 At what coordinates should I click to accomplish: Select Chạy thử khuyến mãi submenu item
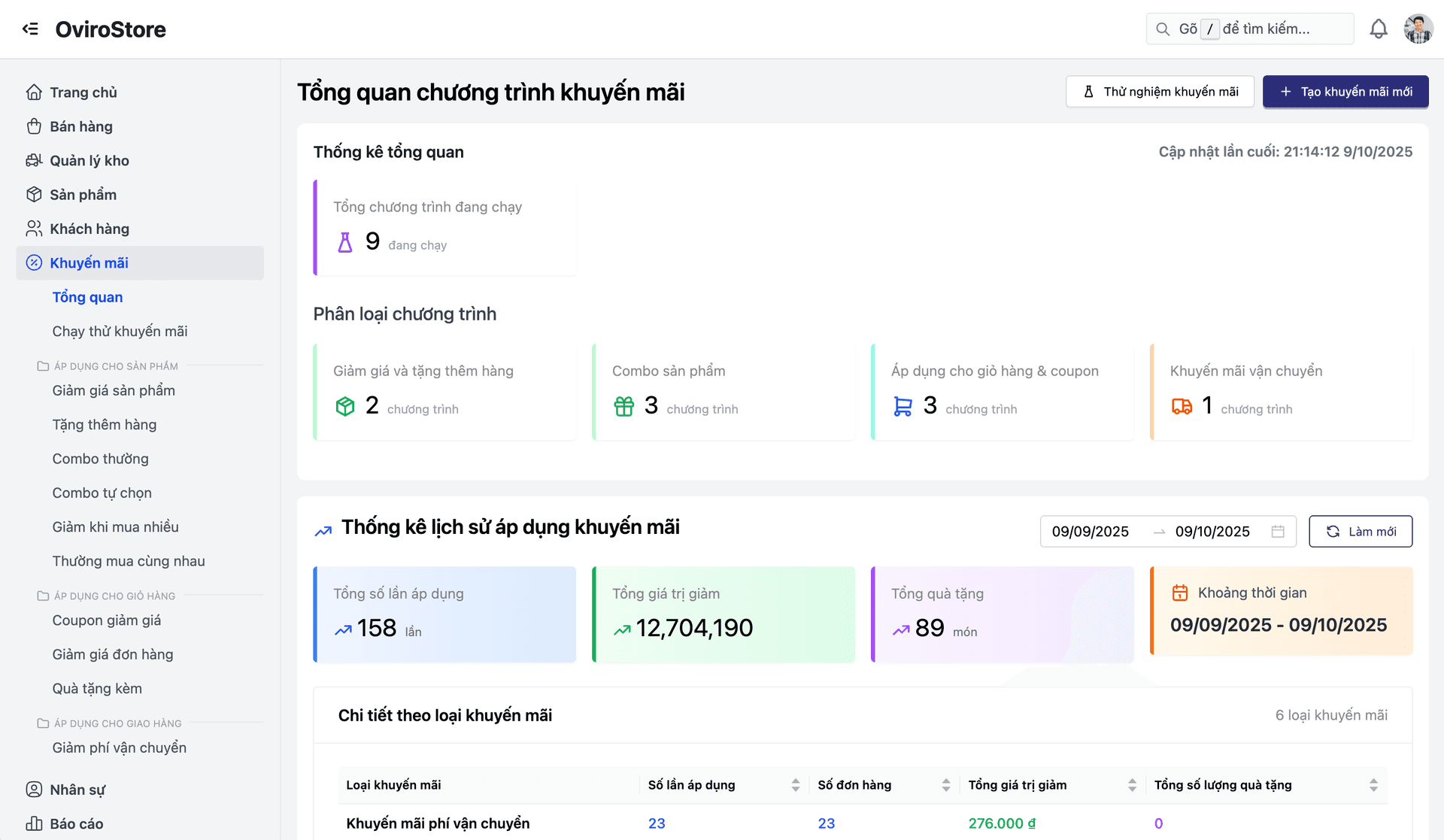[x=120, y=332]
